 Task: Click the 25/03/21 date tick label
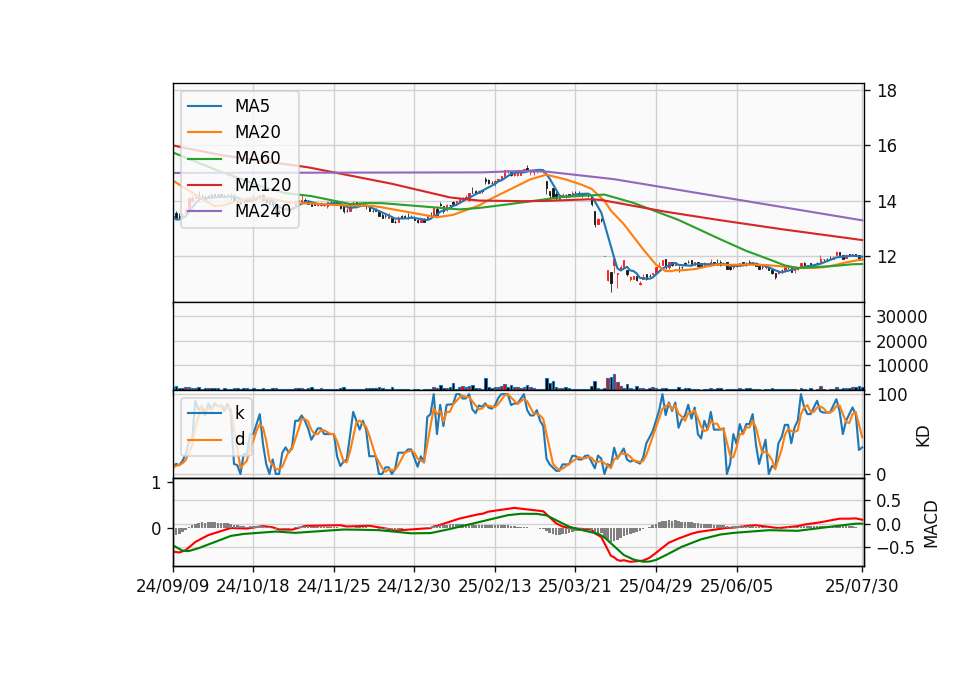575,586
